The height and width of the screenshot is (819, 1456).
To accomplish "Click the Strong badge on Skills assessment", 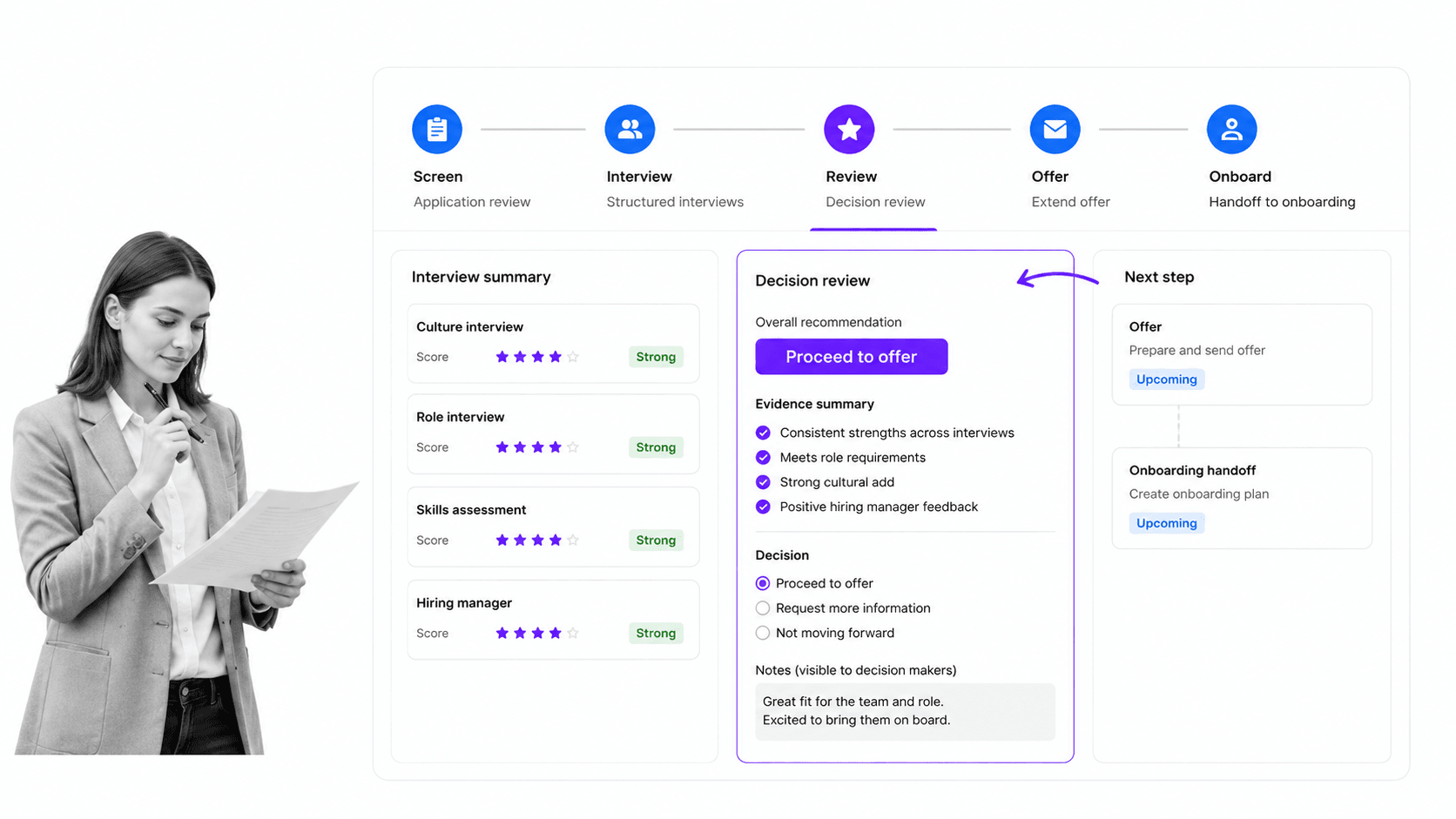I will point(656,540).
